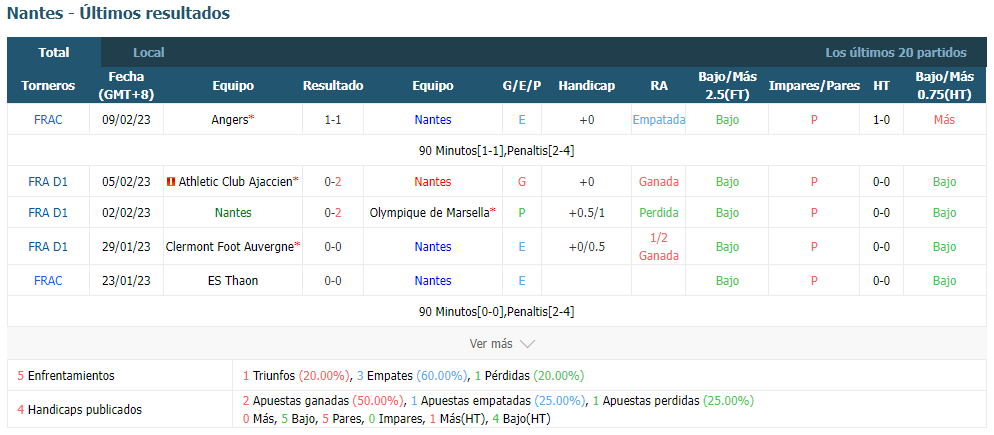This screenshot has width=994, height=435.
Task: Open the Los últimos 20 partidos selector
Action: coord(896,53)
